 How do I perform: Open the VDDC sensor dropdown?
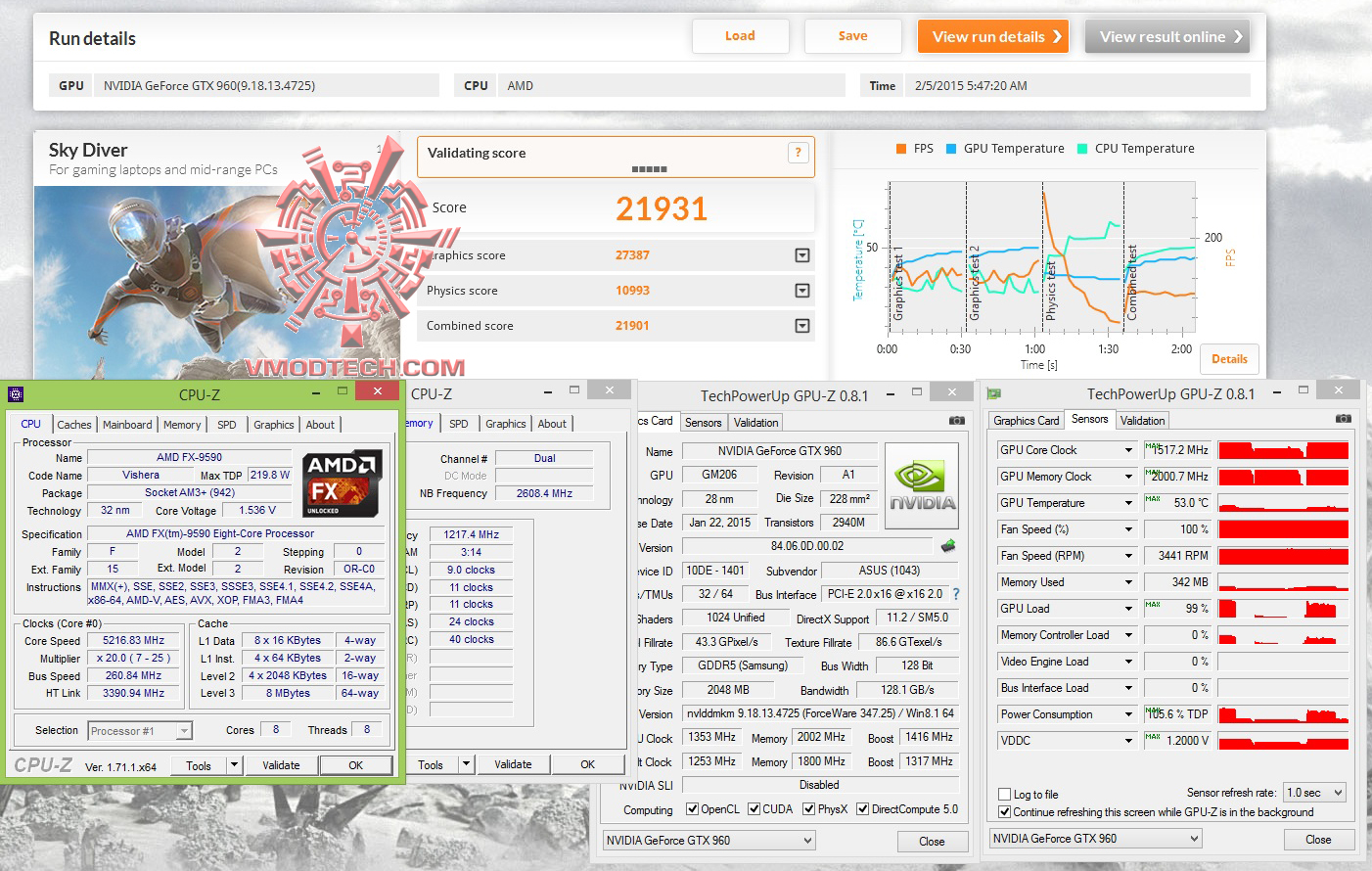(x=1128, y=741)
